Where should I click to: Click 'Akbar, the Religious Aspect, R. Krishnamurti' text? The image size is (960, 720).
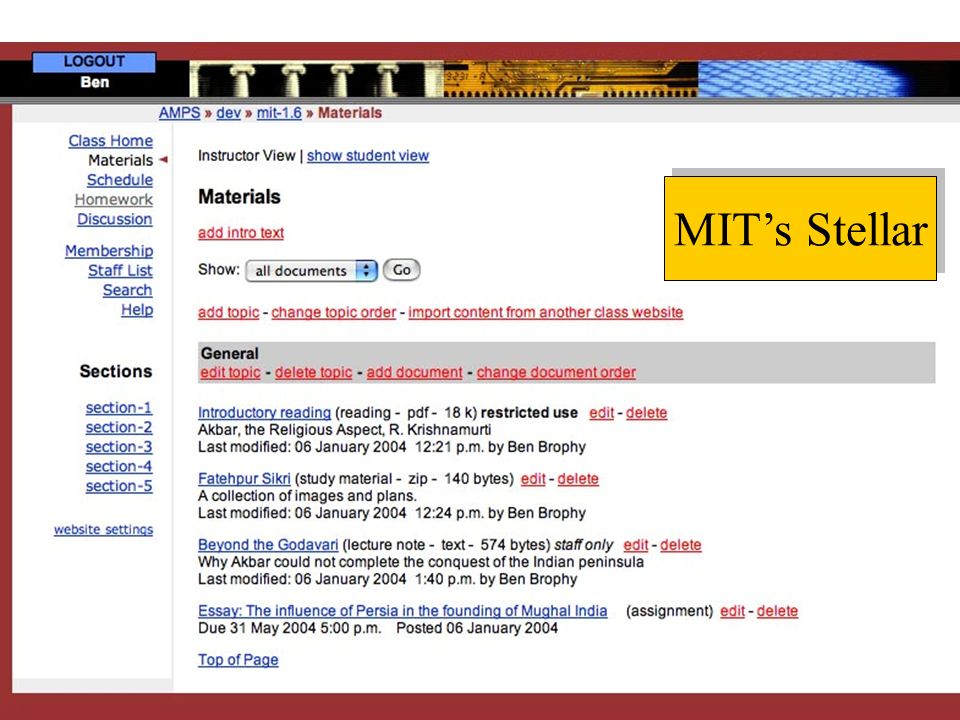(345, 430)
